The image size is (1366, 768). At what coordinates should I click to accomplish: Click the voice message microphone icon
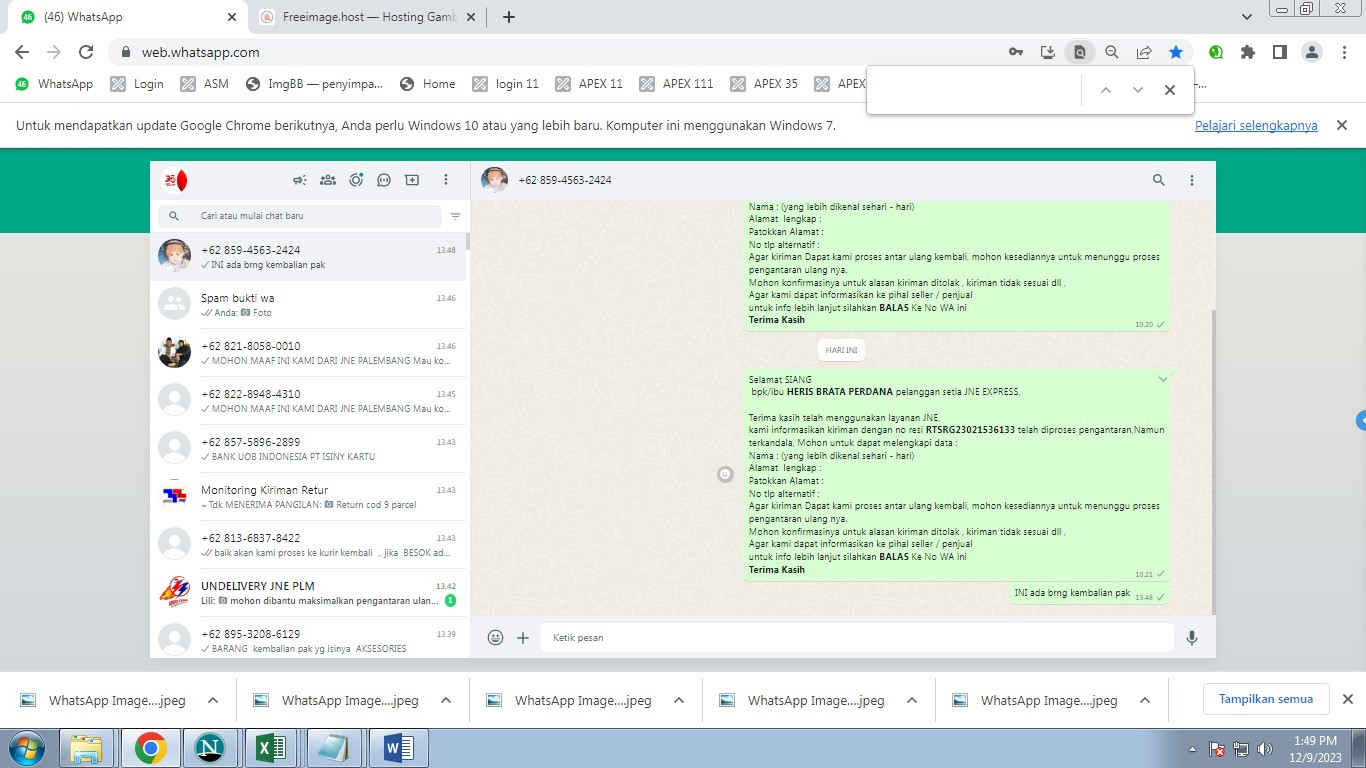1192,637
